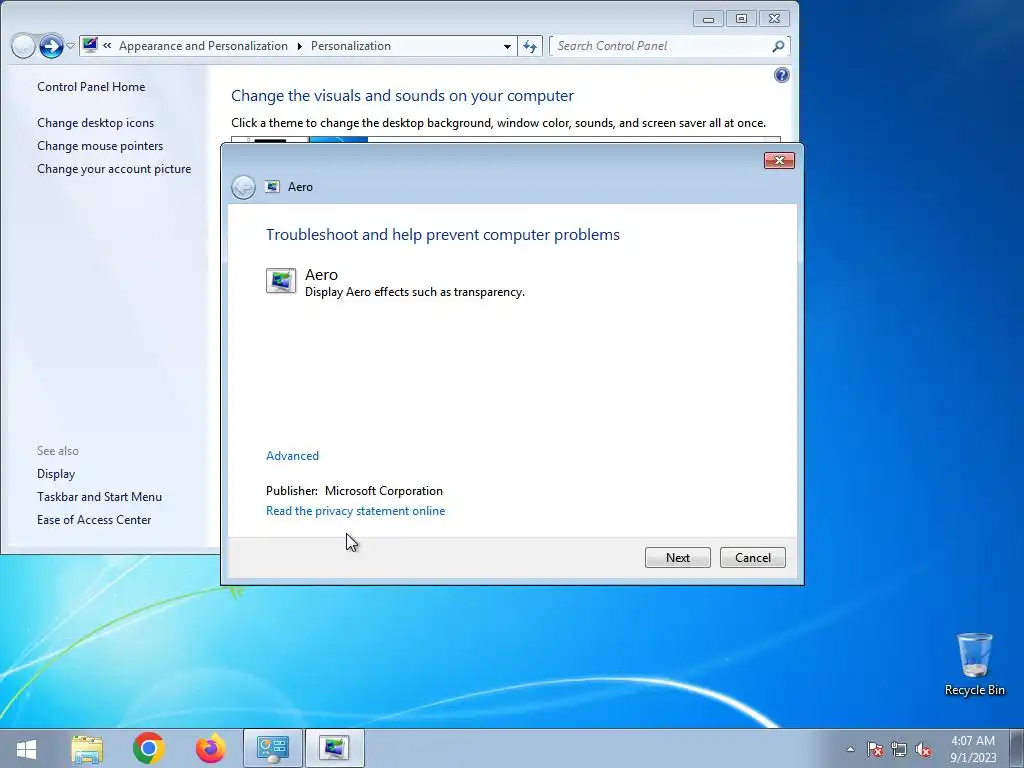
Task: Expand the address bar history dropdown
Action: pyautogui.click(x=507, y=46)
